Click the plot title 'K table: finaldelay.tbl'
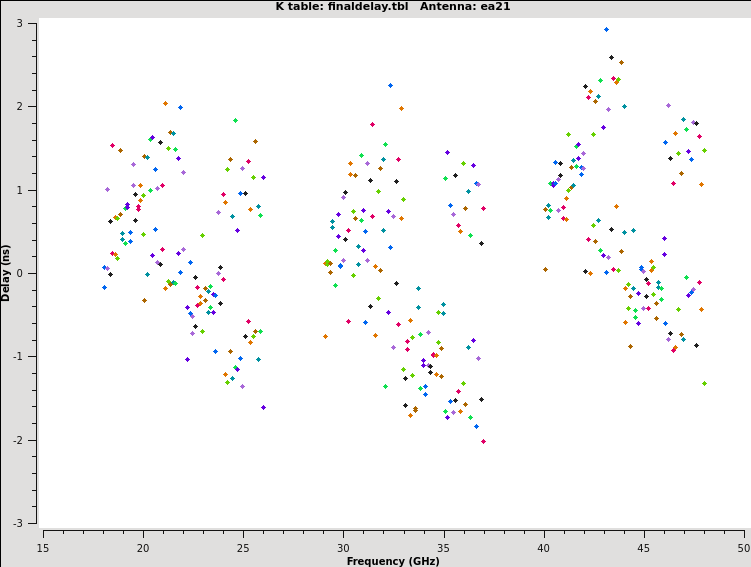Screen dimensions: 751x567 pyautogui.click(x=341, y=7)
